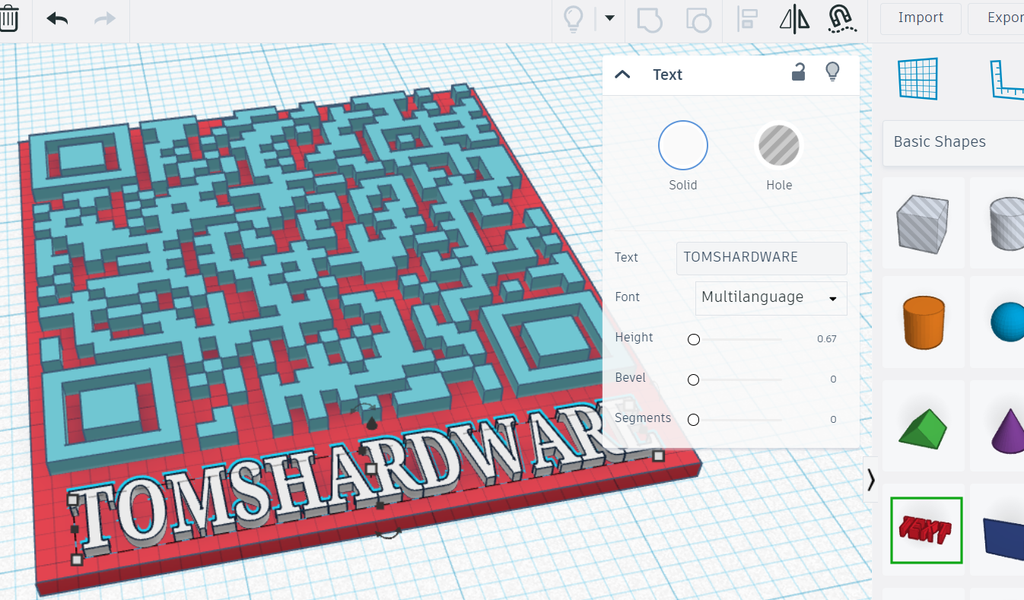Select the Ruler helper tool

point(1010,80)
